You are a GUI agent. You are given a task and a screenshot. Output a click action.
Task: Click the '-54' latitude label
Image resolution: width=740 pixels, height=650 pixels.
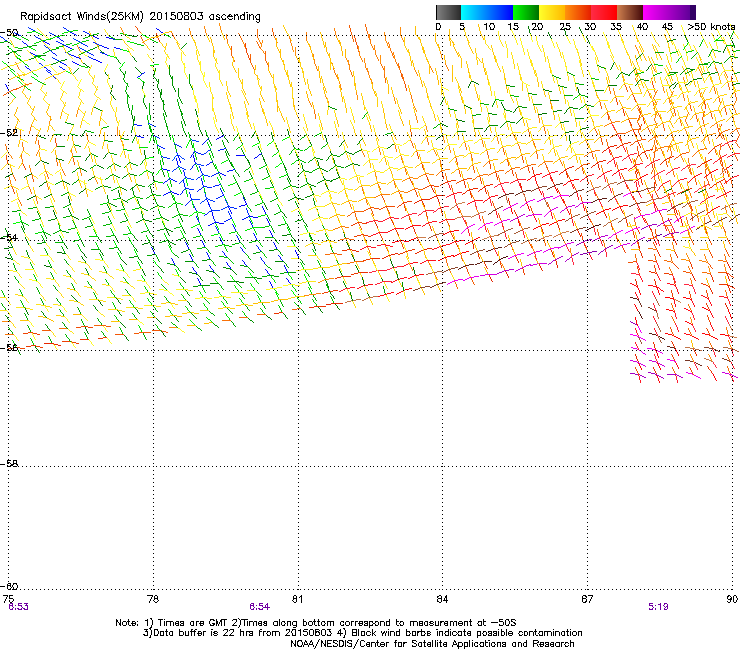pyautogui.click(x=9, y=237)
